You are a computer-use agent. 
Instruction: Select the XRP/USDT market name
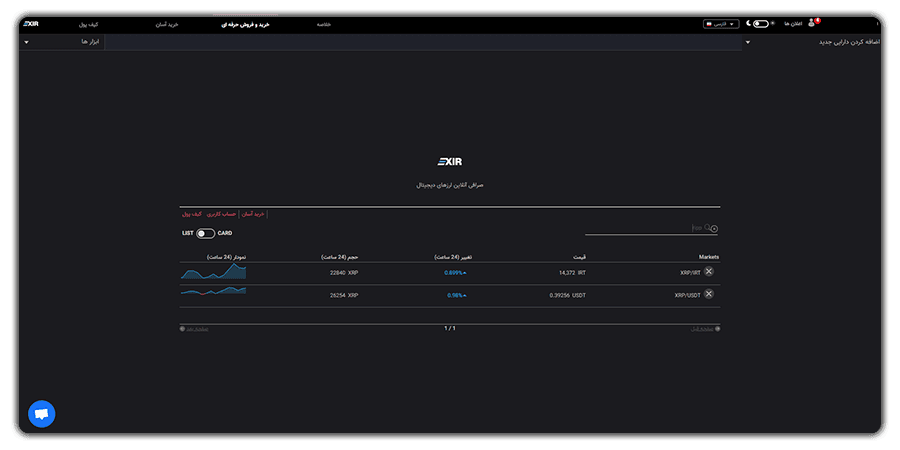[688, 296]
